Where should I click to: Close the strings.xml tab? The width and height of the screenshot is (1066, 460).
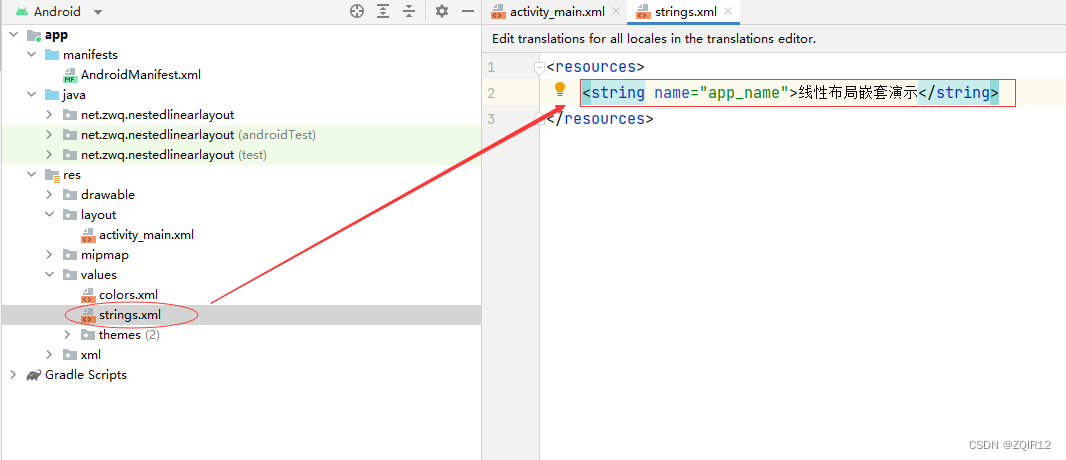coord(729,12)
